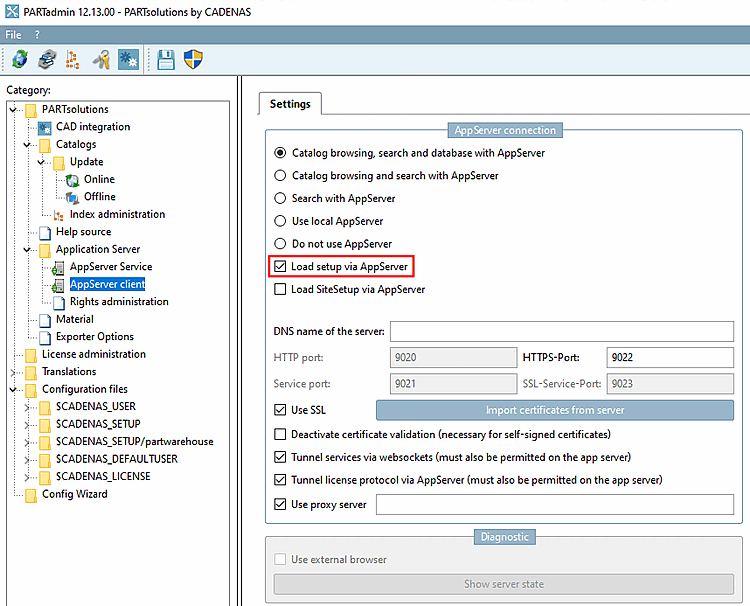
Task: Click the AppServer Service icon in tree
Action: (x=58, y=267)
